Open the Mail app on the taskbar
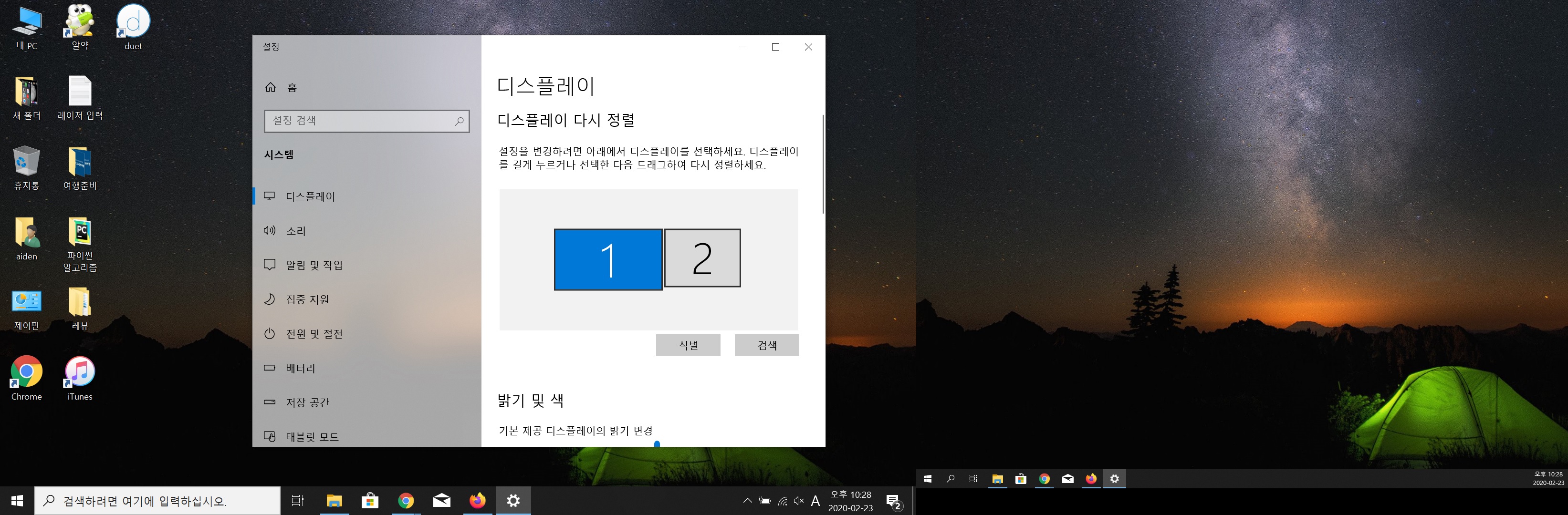The height and width of the screenshot is (515, 1568). 441,500
